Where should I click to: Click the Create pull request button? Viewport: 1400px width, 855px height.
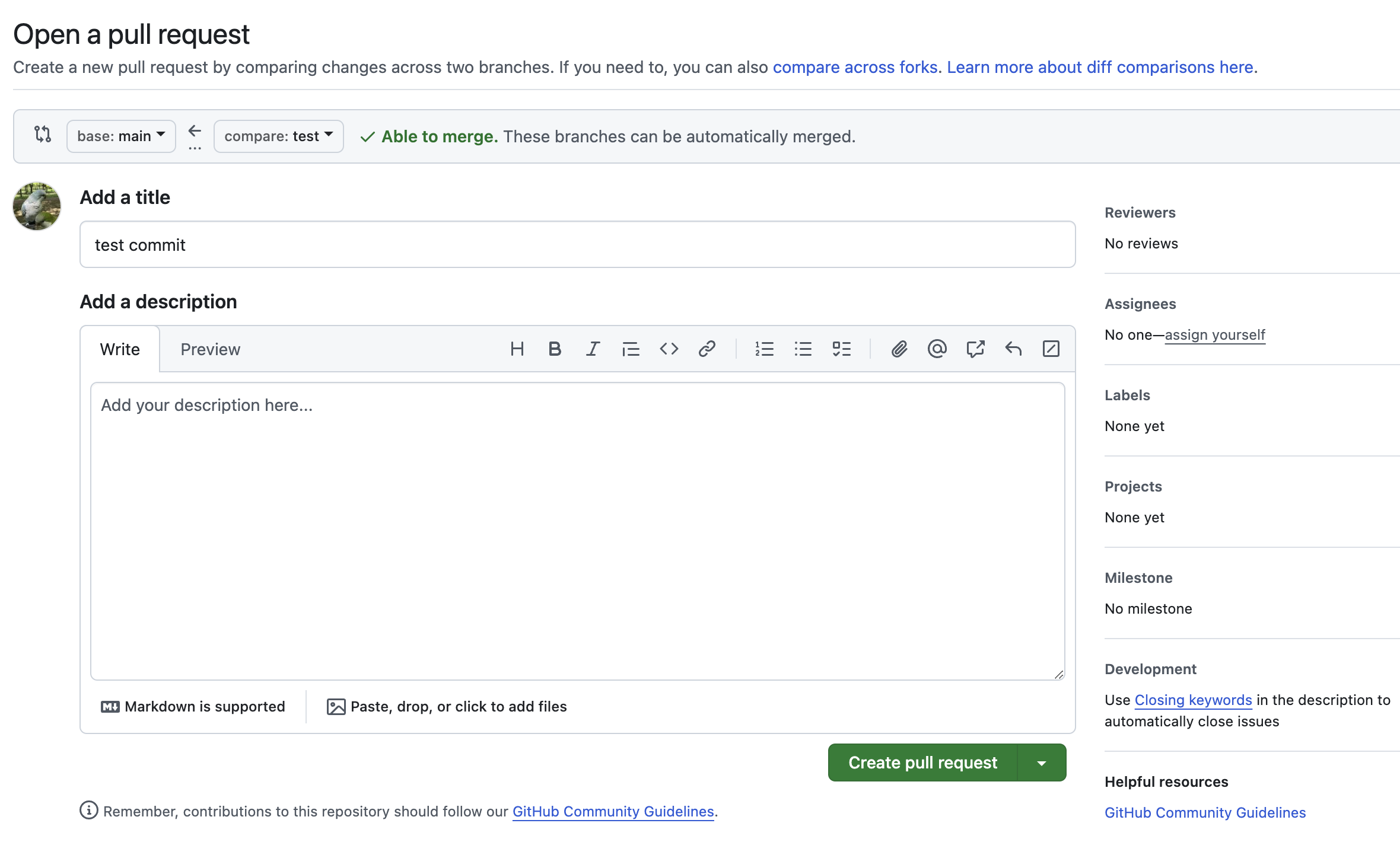click(x=923, y=763)
